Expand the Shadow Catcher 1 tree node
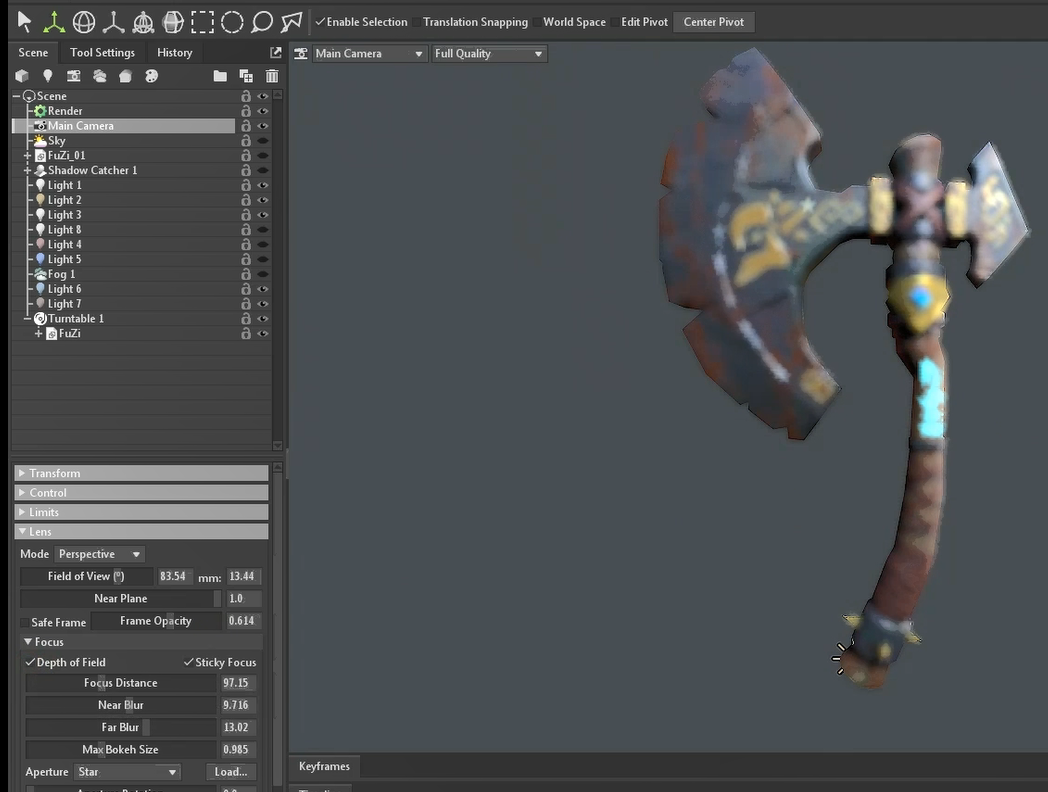This screenshot has width=1048, height=792. click(x=27, y=170)
